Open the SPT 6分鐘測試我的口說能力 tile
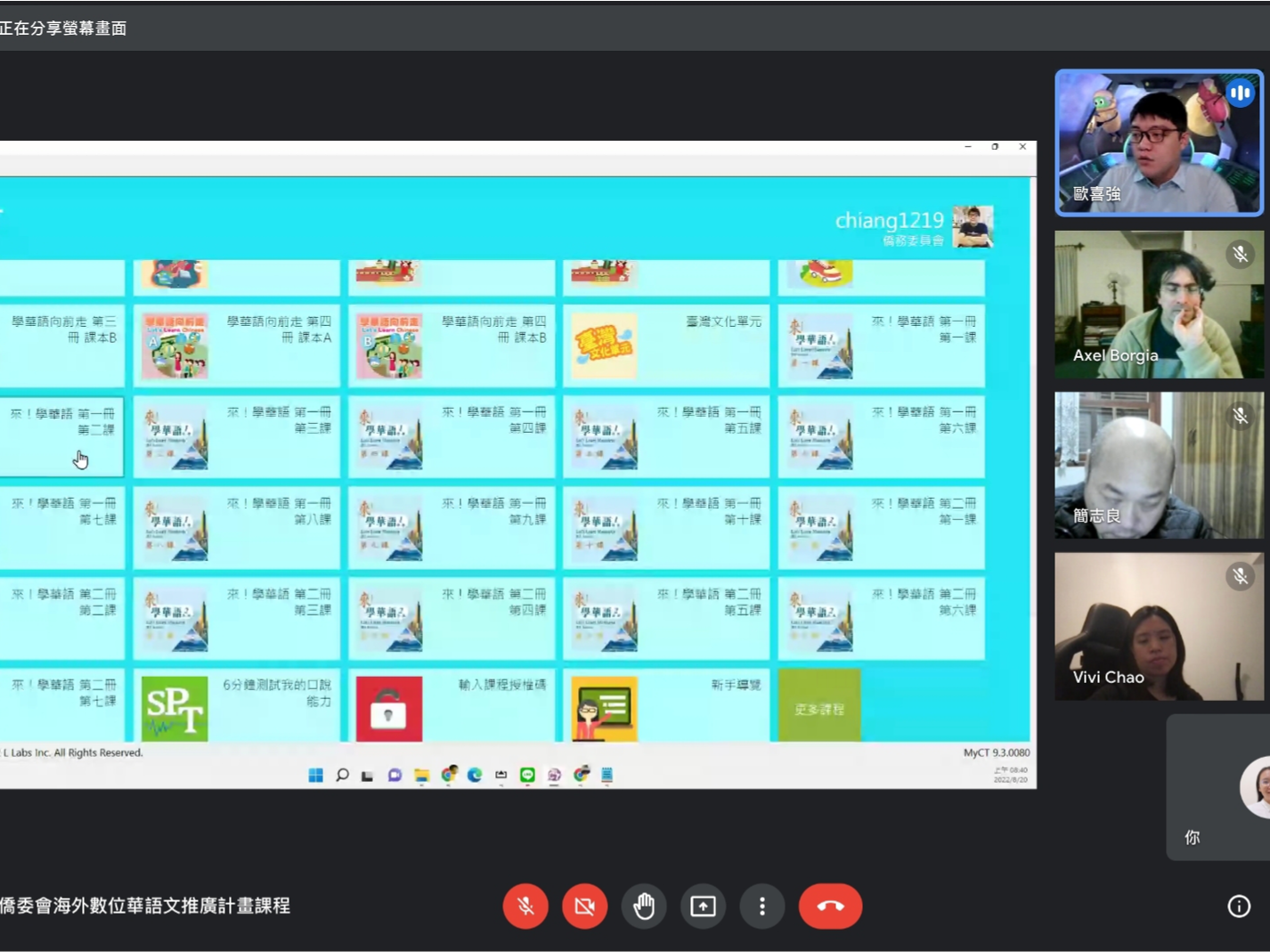The height and width of the screenshot is (952, 1270). 175,708
